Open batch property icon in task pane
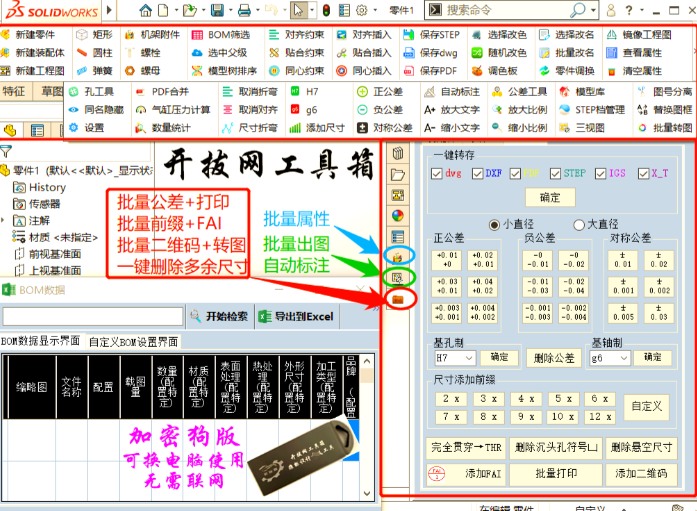697x511 pixels. point(398,256)
